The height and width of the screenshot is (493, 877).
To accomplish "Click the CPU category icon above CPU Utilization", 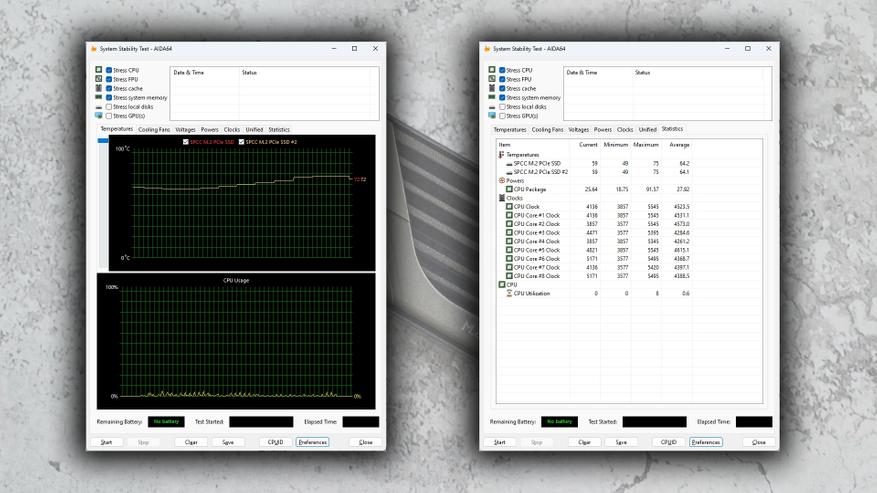I will pyautogui.click(x=502, y=284).
